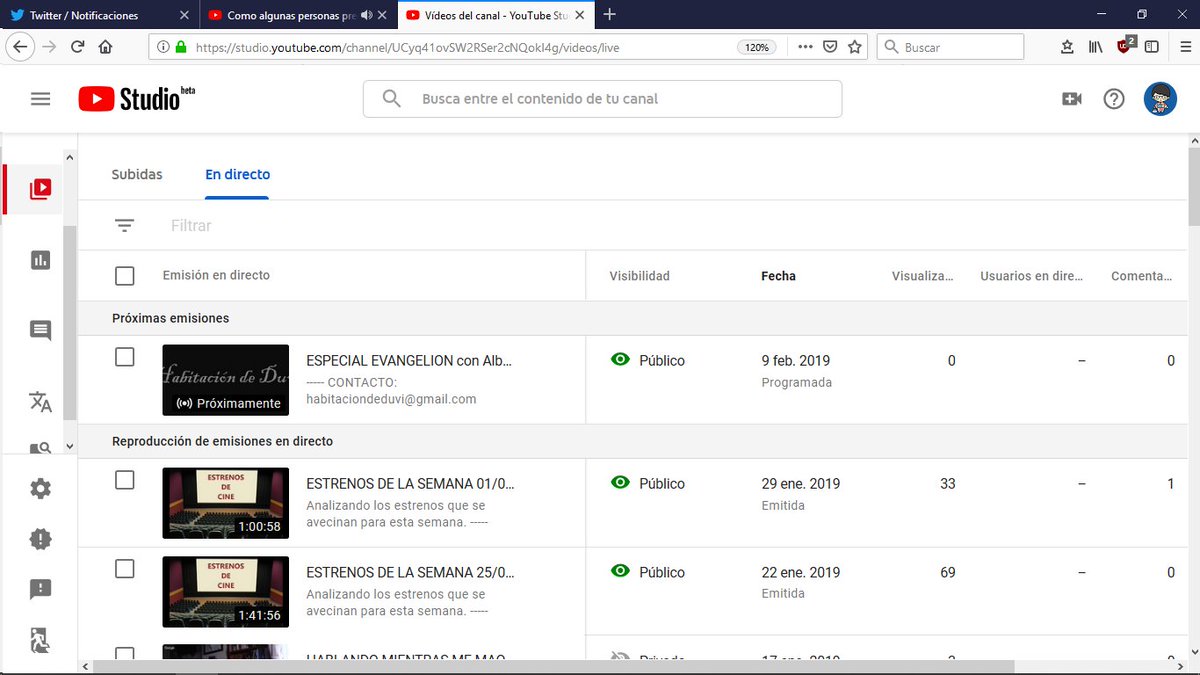Switch to the 'Como algunas personas' browser tab
The width and height of the screenshot is (1200, 675).
click(x=298, y=15)
